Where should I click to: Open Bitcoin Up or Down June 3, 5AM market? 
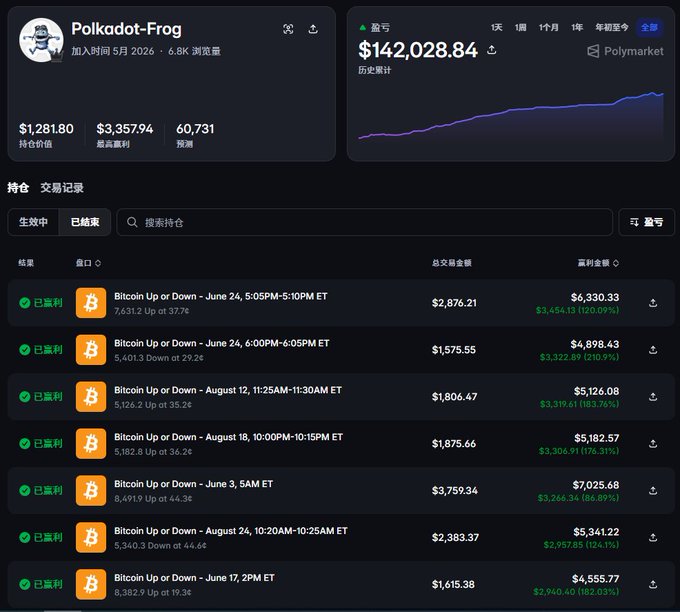click(x=193, y=484)
